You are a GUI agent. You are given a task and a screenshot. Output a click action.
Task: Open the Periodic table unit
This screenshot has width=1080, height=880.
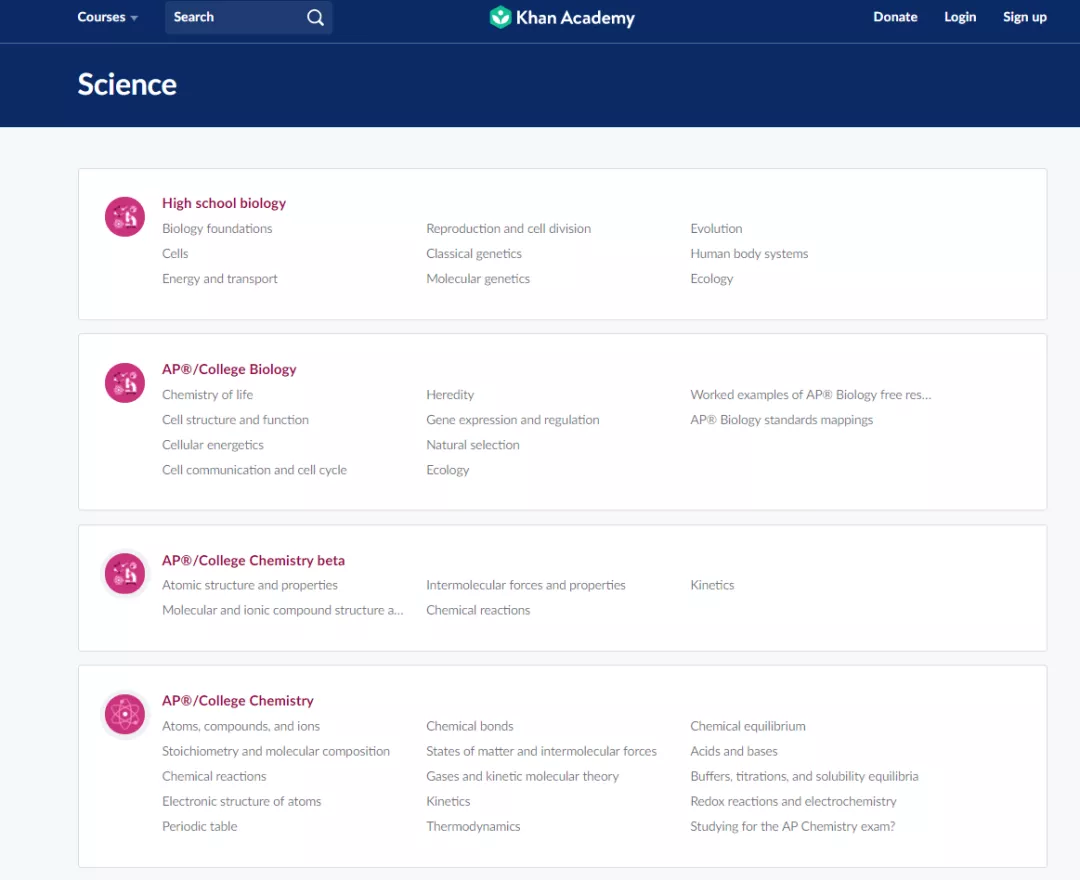click(200, 827)
